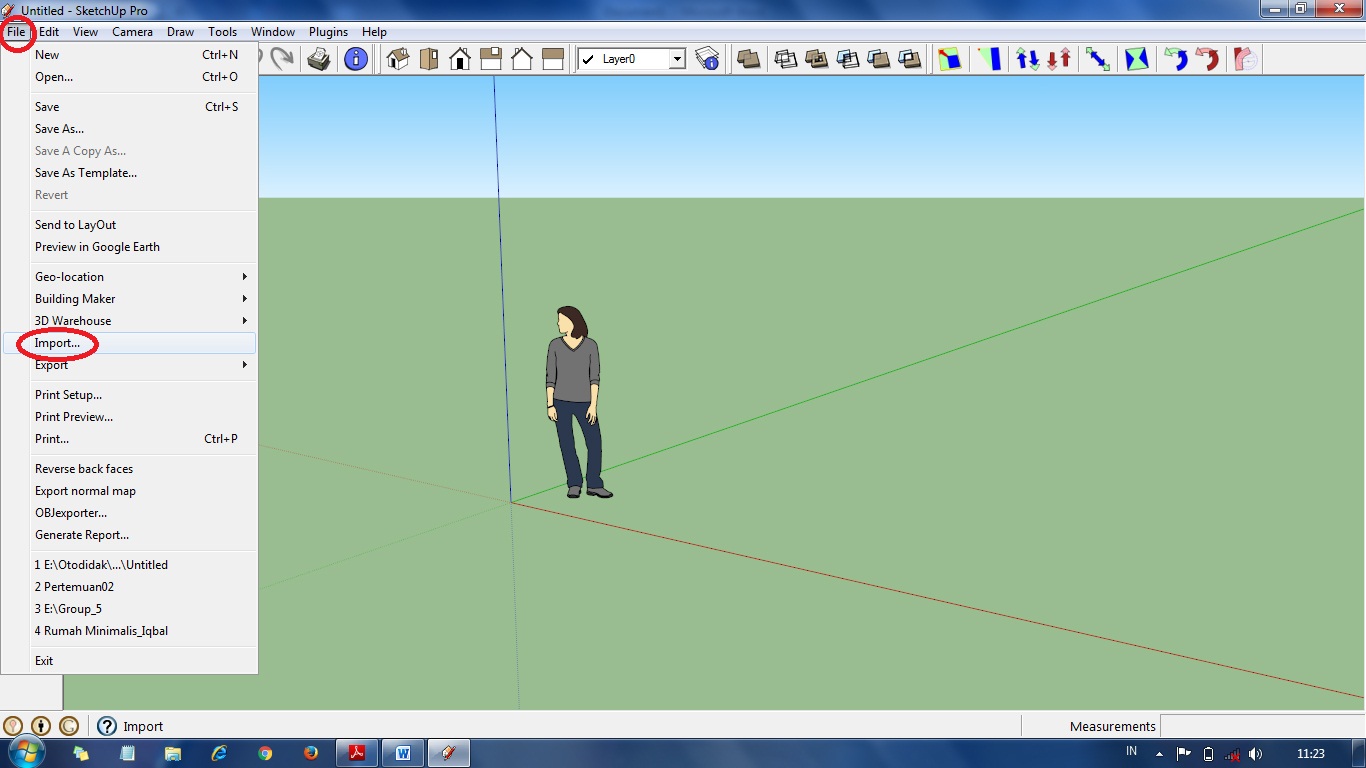Click the Measurements input box

1261,726
